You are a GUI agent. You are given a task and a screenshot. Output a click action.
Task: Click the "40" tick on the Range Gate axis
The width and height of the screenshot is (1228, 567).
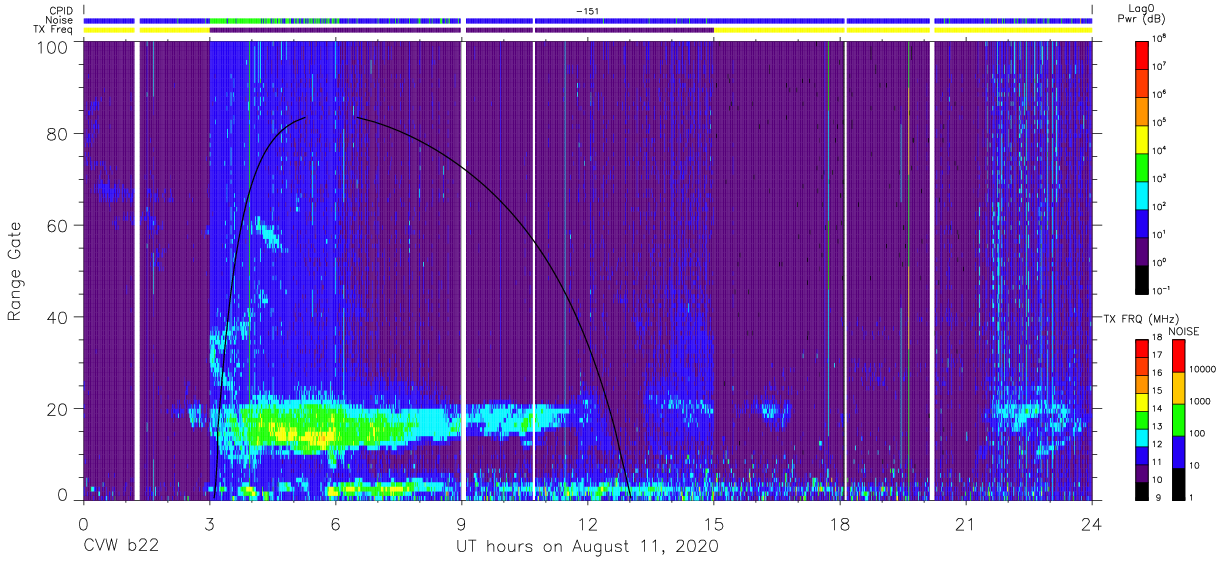[56, 317]
